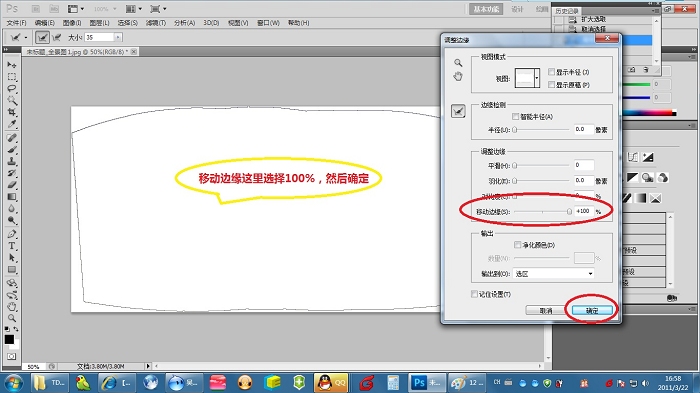Click the 移动边缘 value field showing +100
700x393 pixels.
click(x=584, y=211)
